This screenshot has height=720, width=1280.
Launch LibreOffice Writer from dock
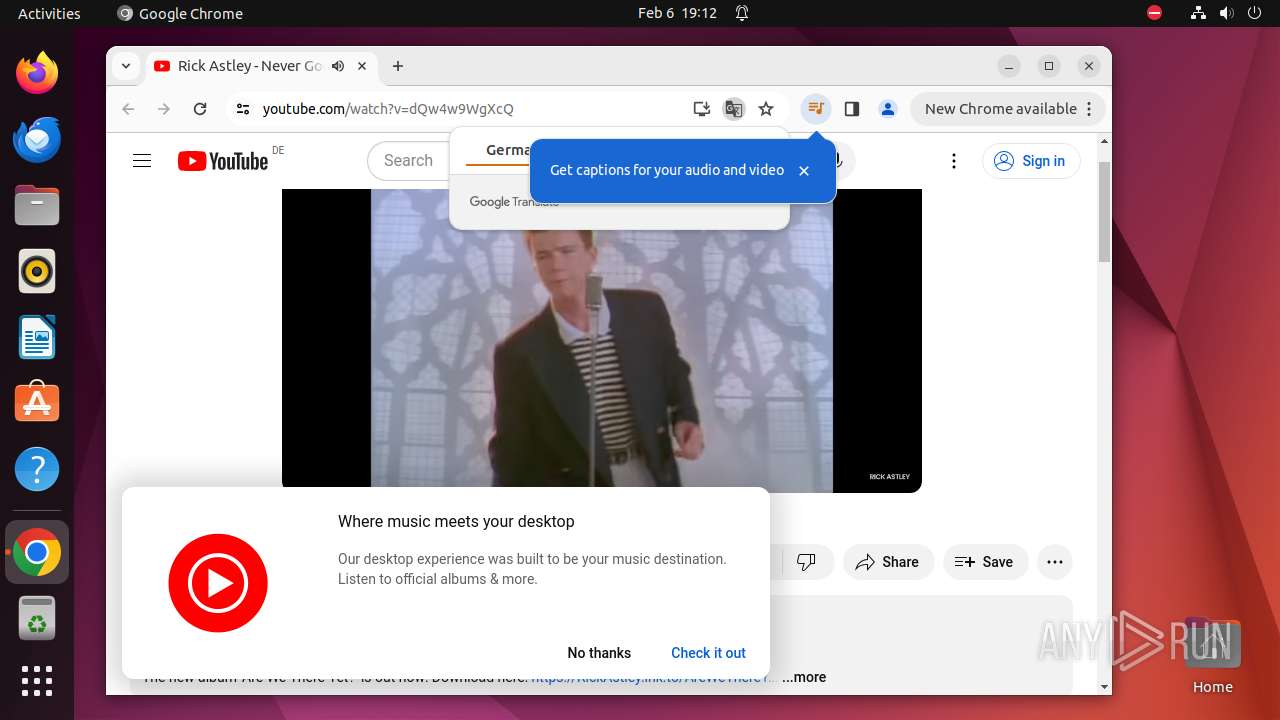click(37, 337)
